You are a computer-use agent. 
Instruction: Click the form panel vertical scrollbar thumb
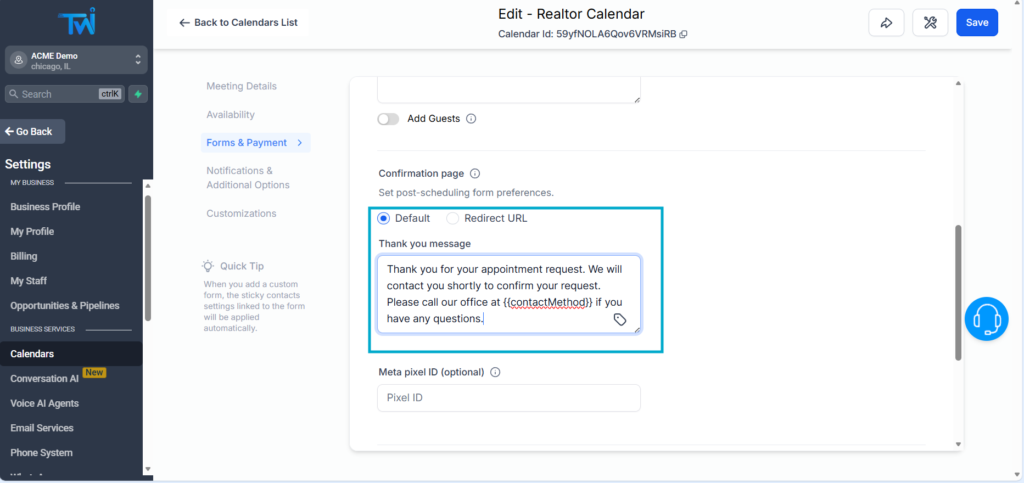958,292
